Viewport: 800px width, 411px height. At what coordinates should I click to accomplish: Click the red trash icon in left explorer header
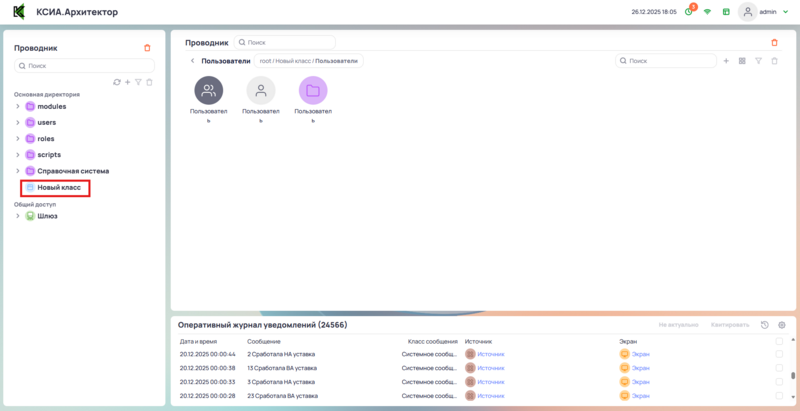click(147, 47)
